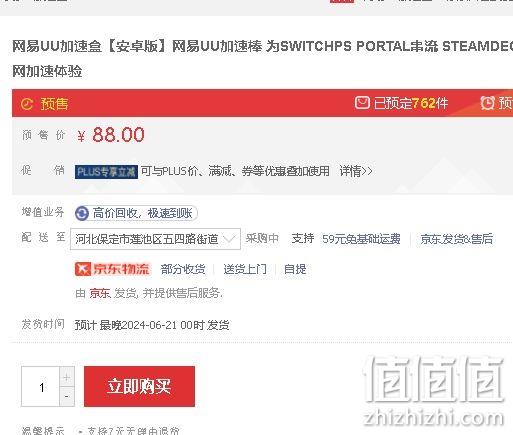513x435 pixels.
Task: Click the red 京东 seller link
Action: [100, 293]
